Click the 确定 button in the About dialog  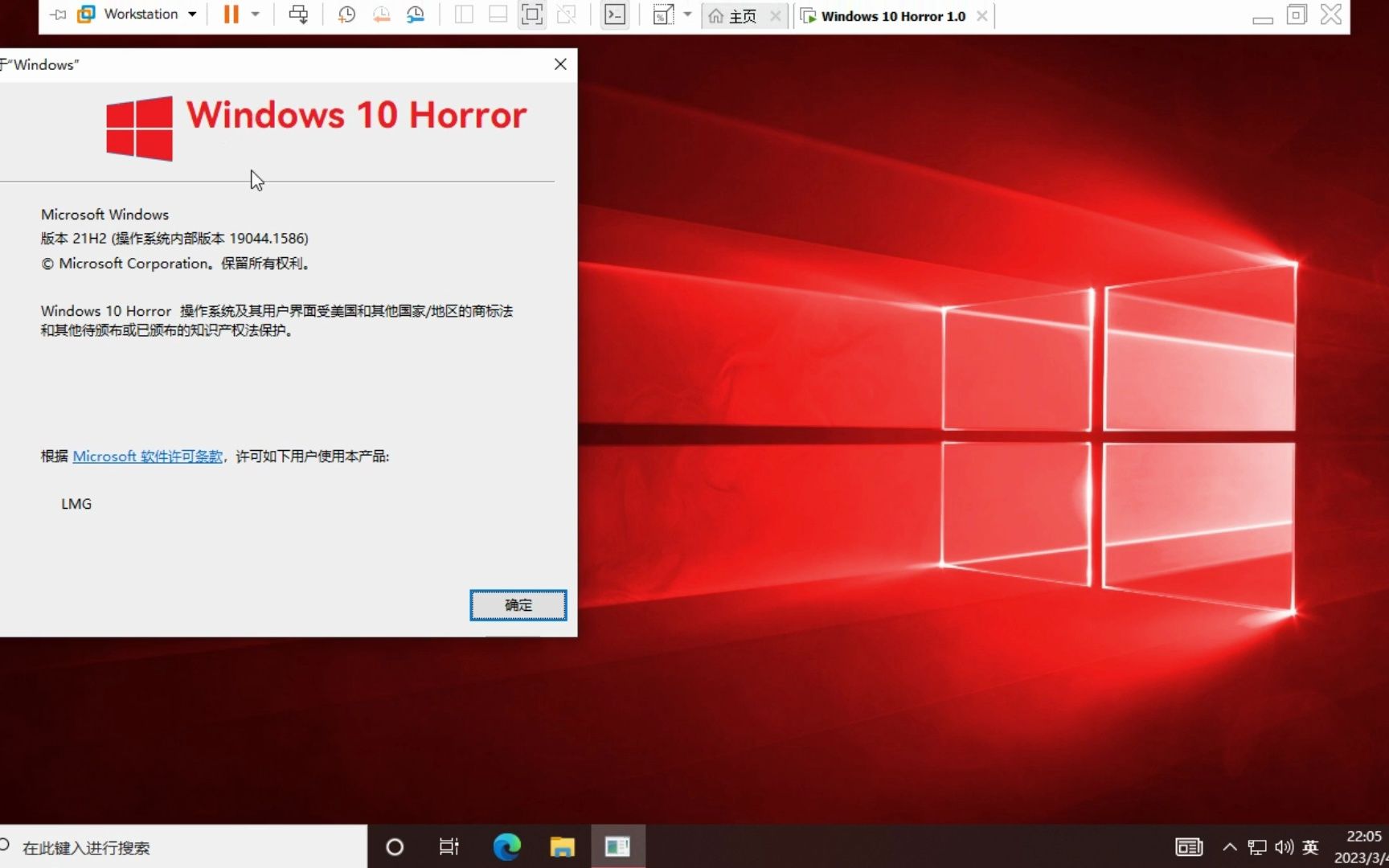(518, 605)
